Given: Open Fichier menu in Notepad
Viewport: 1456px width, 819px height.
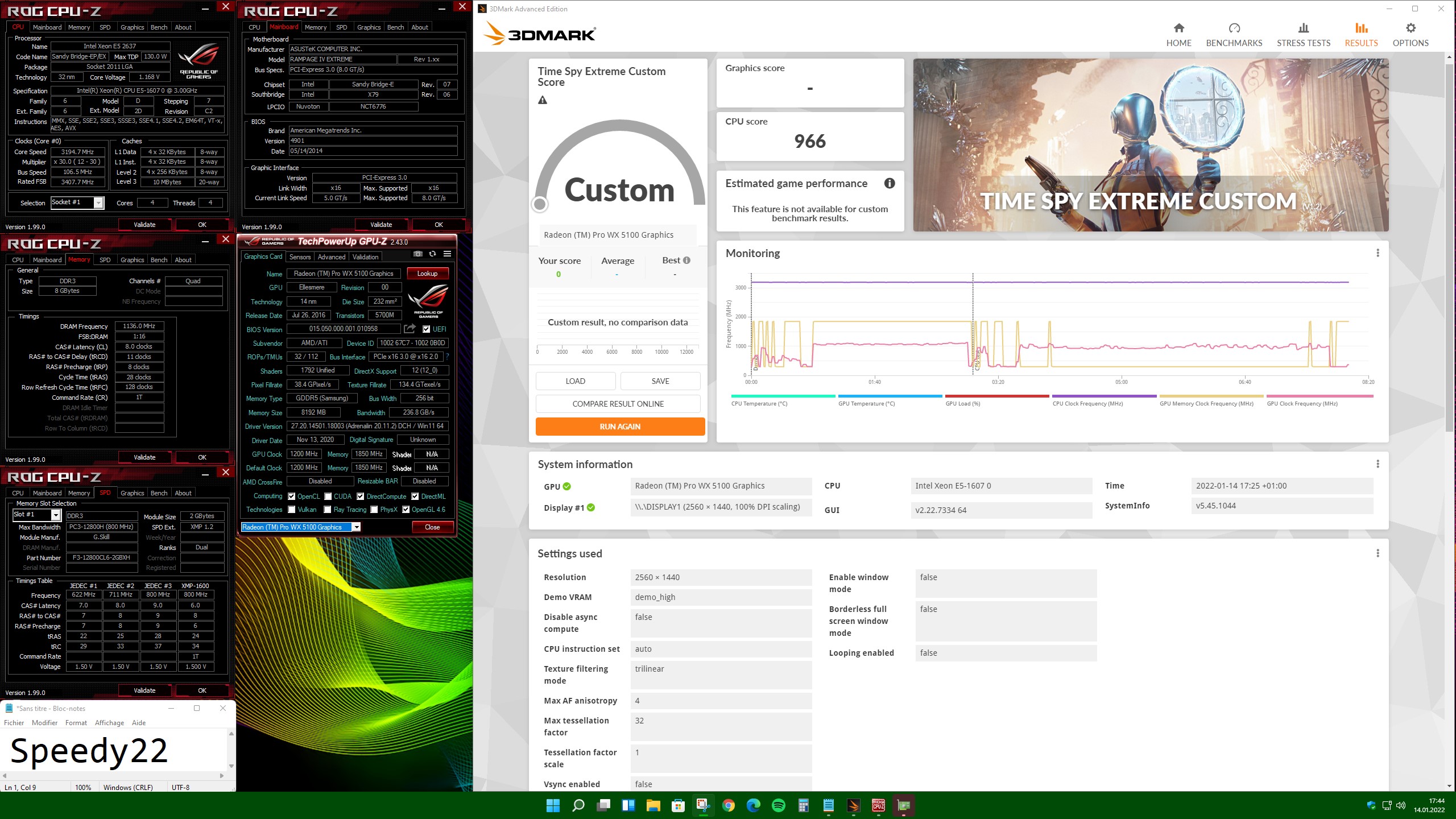Looking at the screenshot, I should (14, 723).
